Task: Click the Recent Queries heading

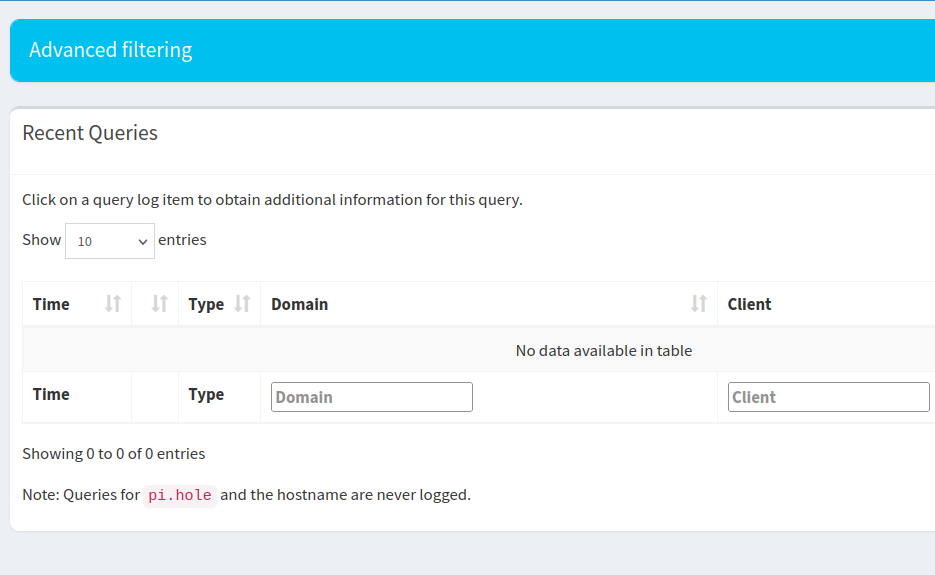Action: pos(90,133)
